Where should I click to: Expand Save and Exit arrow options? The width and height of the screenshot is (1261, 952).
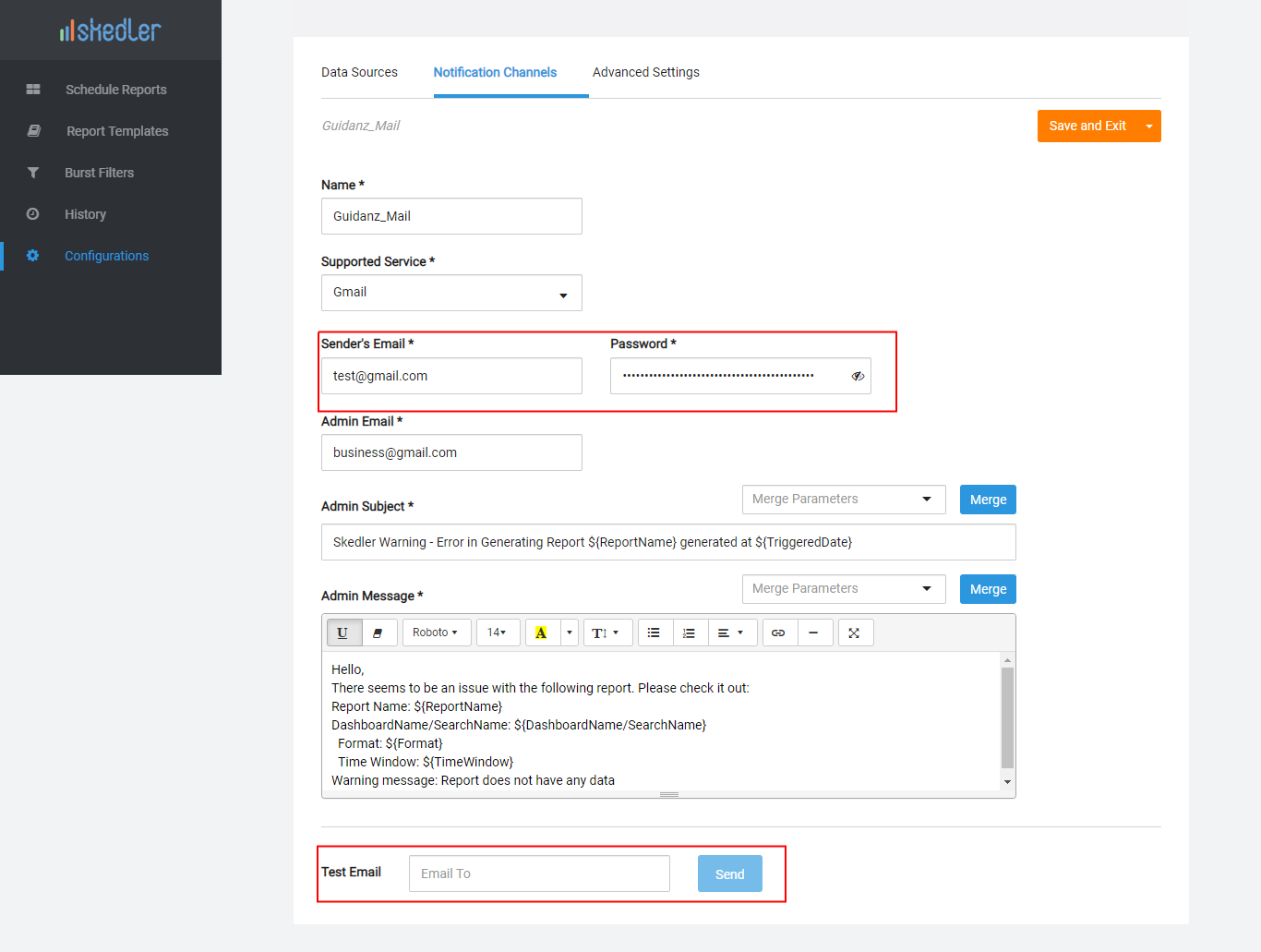tap(1149, 127)
